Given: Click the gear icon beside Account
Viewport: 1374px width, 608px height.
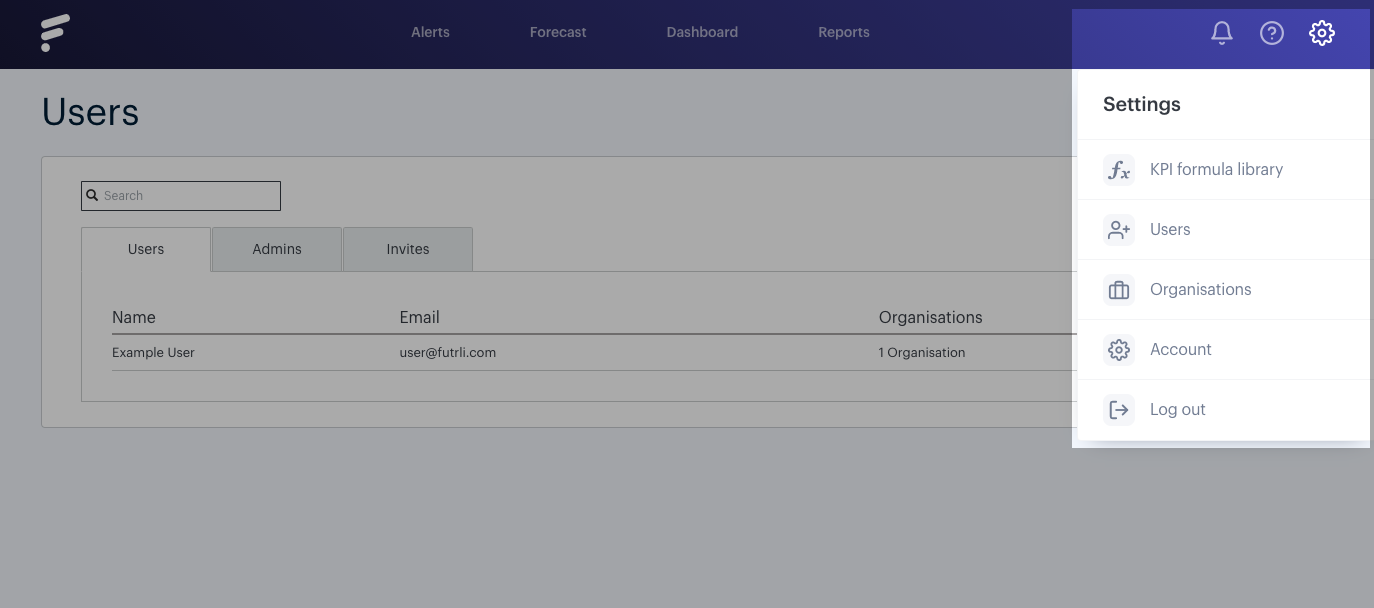Looking at the screenshot, I should pos(1119,350).
